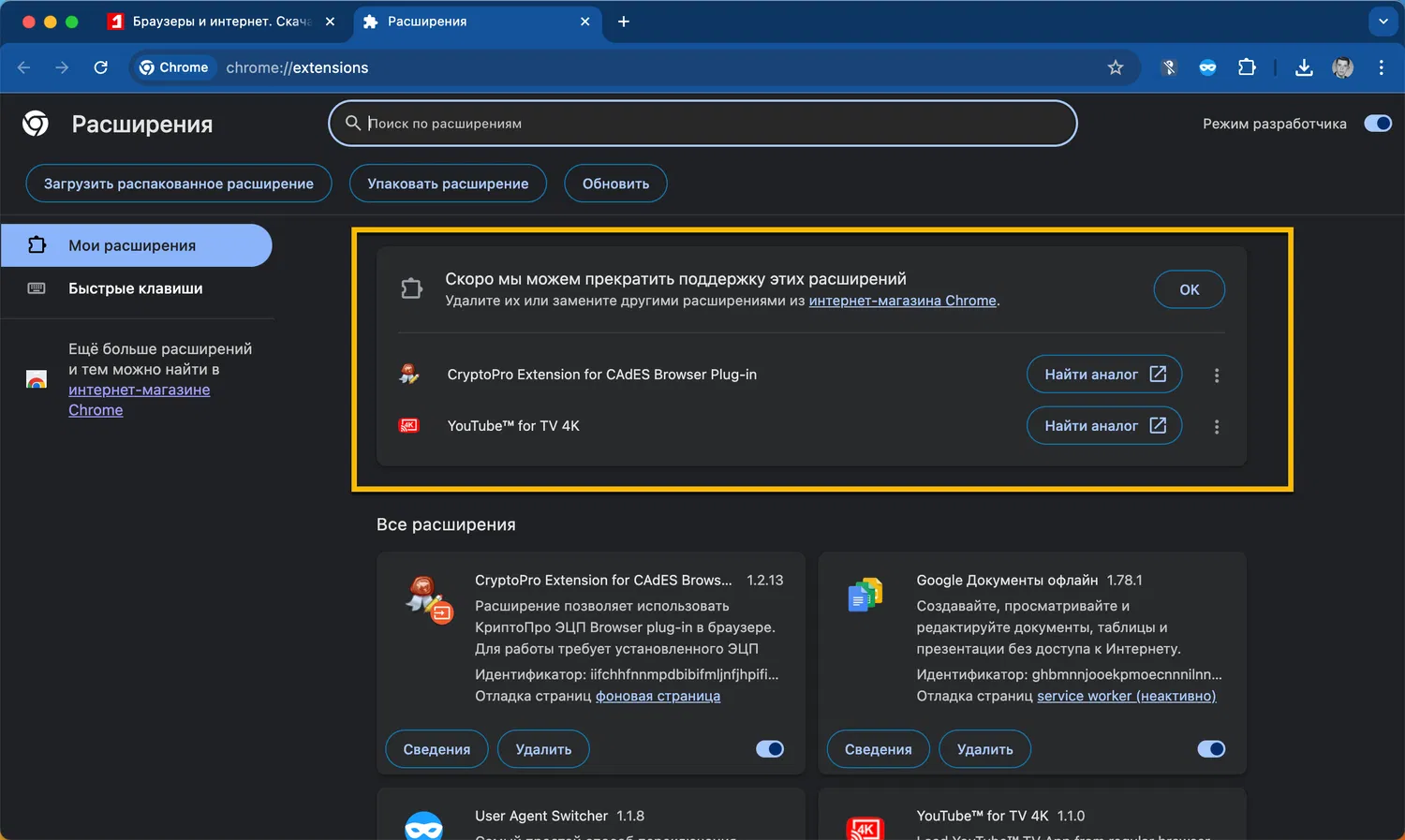Click the Поиск по расширениям search field
This screenshot has width=1405, height=840.
(702, 124)
